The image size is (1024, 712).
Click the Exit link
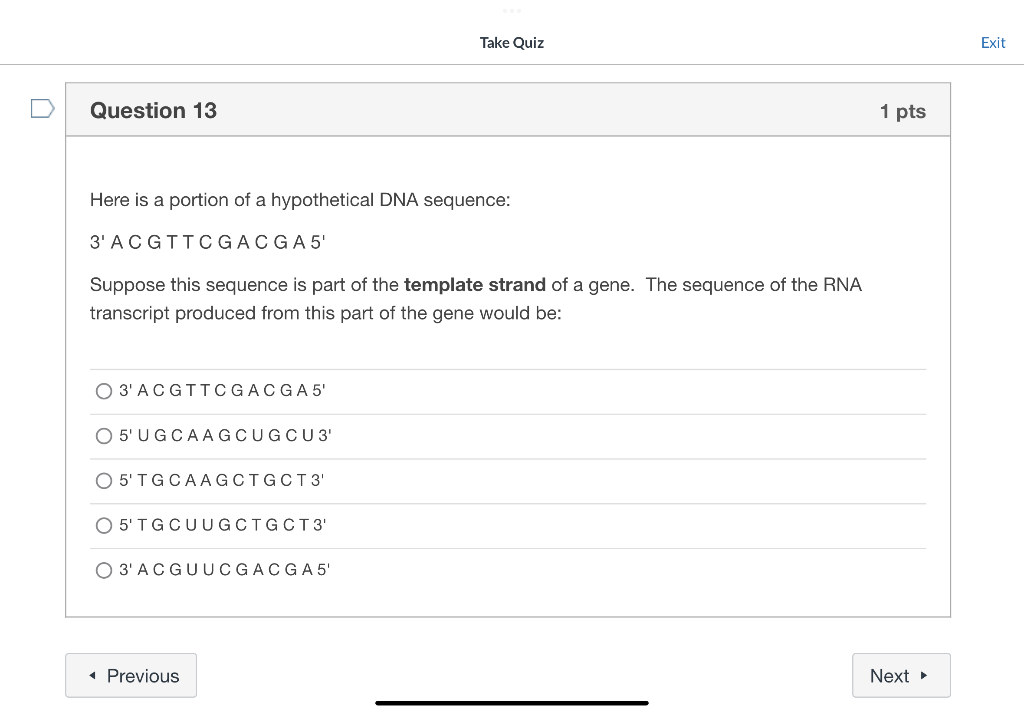pyautogui.click(x=993, y=43)
